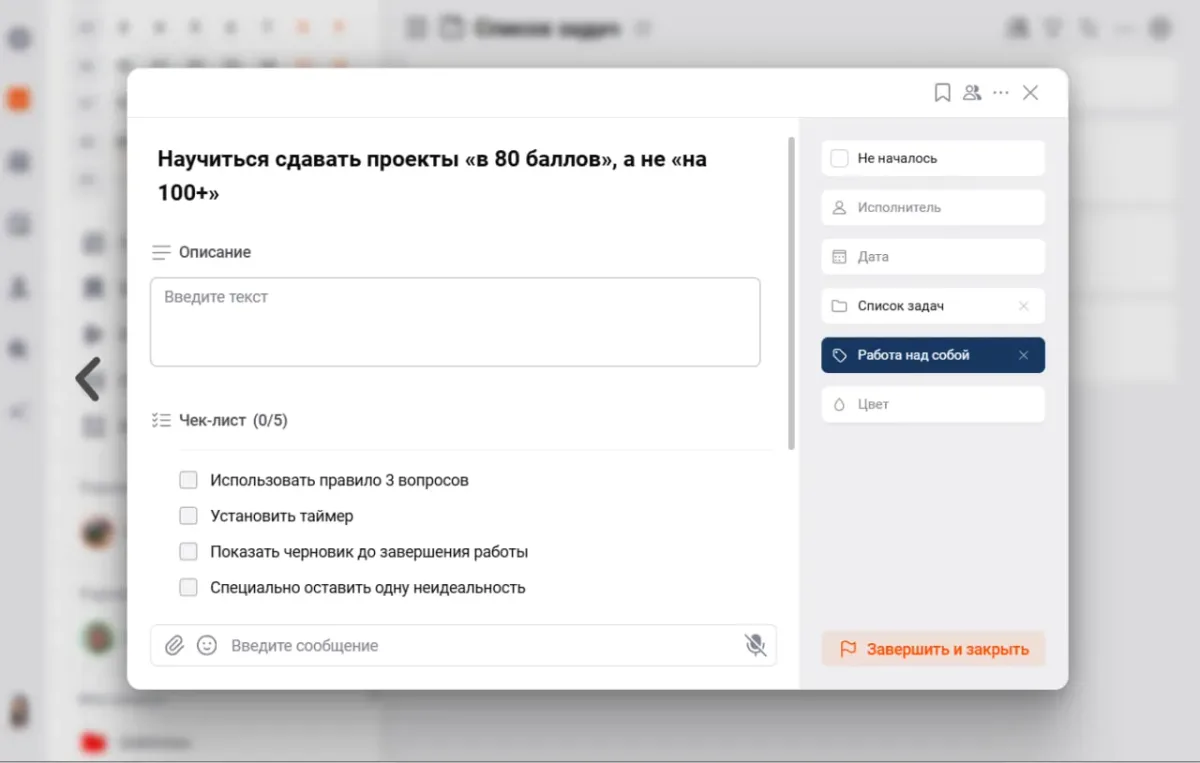Tick the 'Установить таймер' checkbox
1200x763 pixels.
(x=188, y=516)
